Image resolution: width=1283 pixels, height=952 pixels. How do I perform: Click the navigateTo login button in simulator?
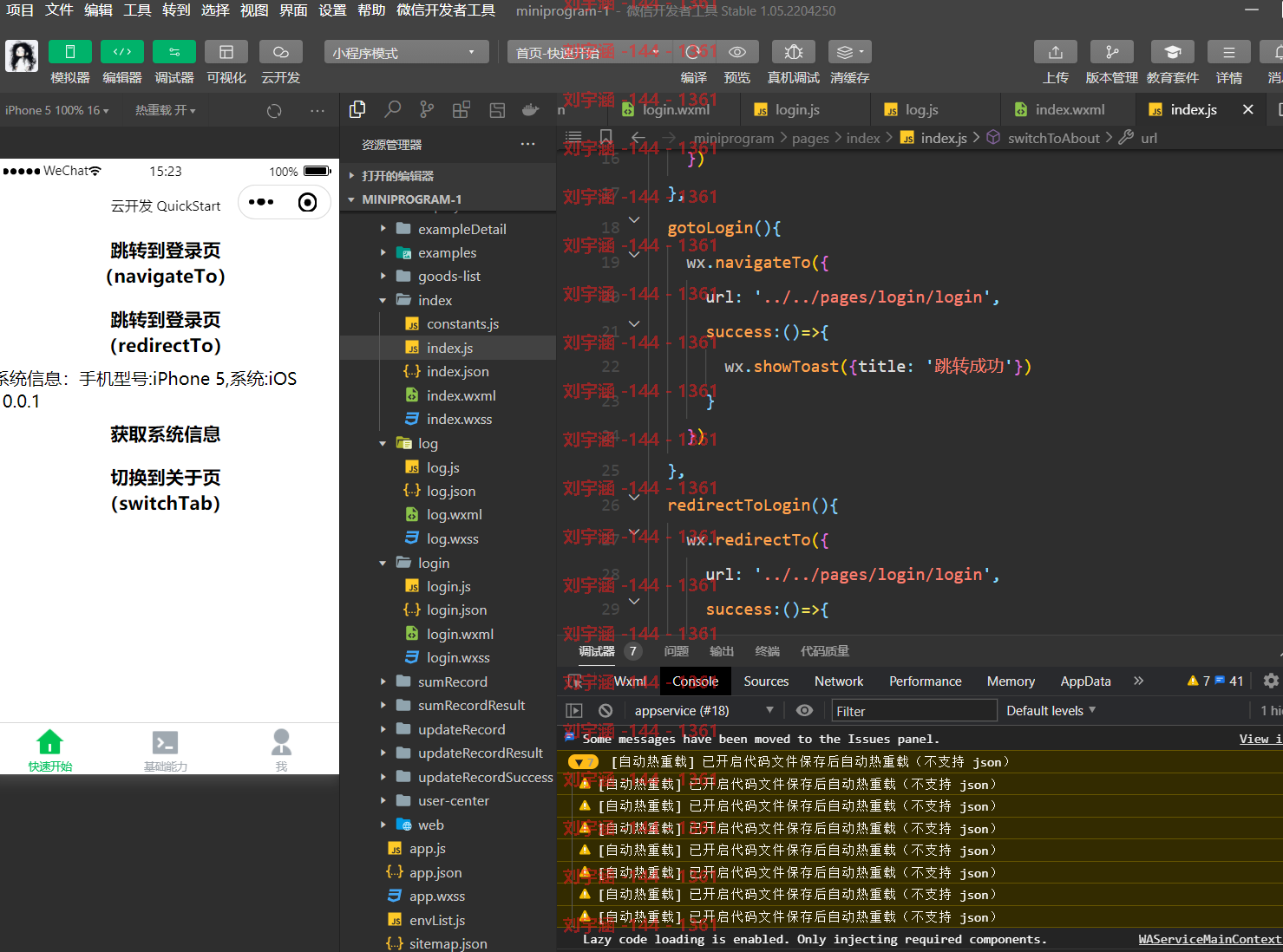(x=166, y=264)
